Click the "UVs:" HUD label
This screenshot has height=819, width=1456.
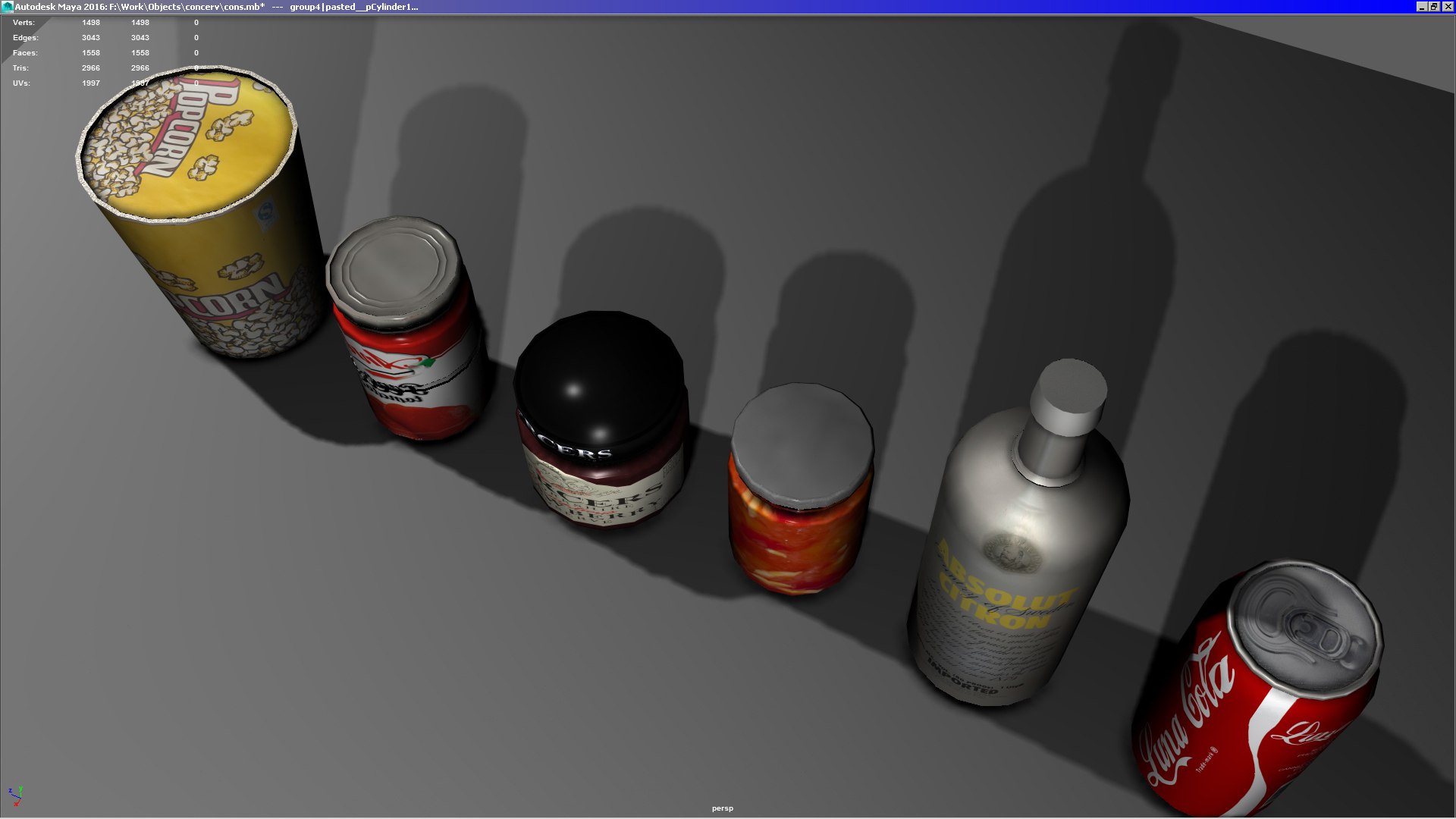click(21, 83)
